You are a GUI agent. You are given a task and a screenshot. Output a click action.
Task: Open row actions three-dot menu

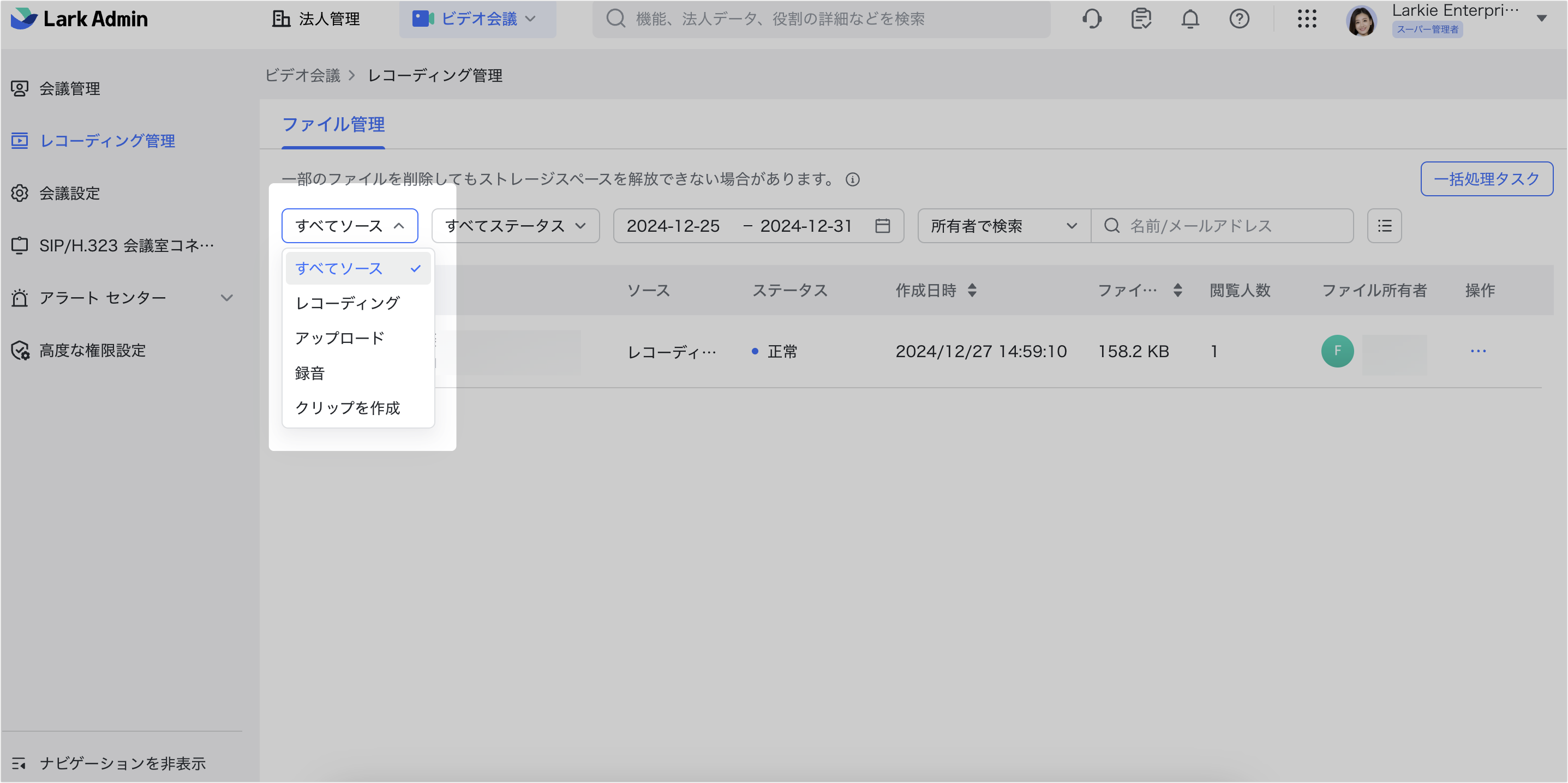[1478, 351]
